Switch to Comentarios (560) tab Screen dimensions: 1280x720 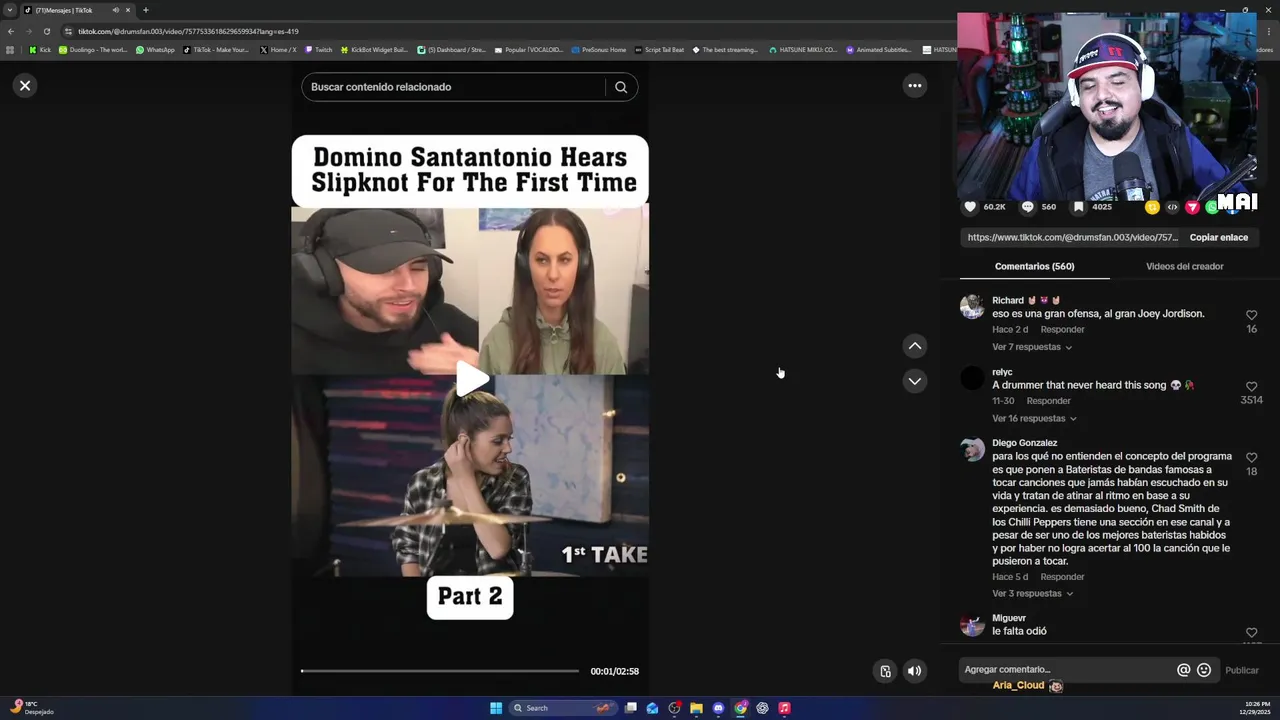coord(1034,267)
